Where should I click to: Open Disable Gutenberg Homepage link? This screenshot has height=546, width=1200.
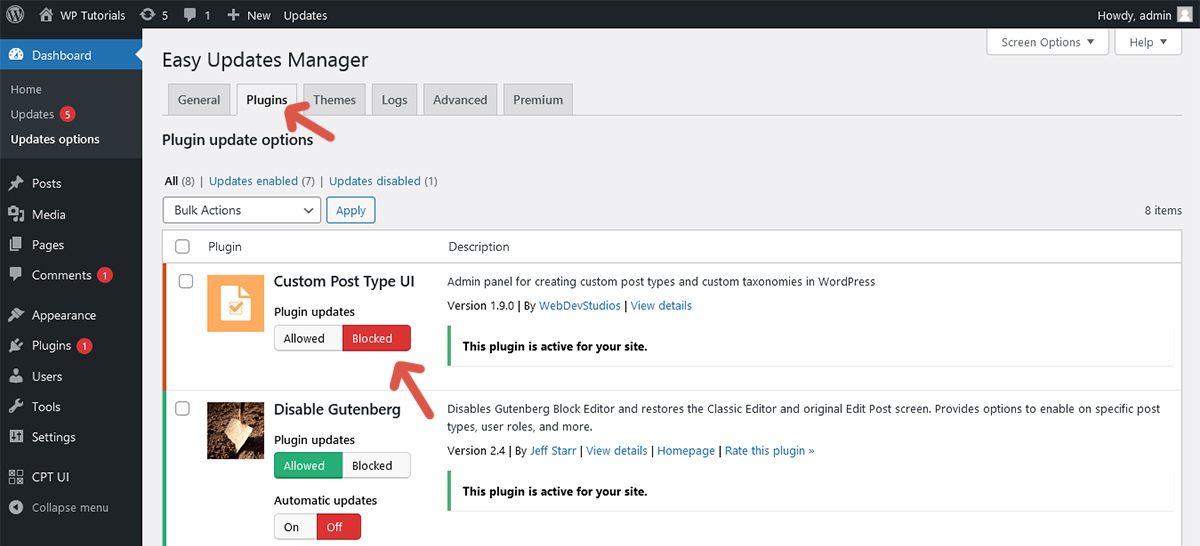coord(686,451)
